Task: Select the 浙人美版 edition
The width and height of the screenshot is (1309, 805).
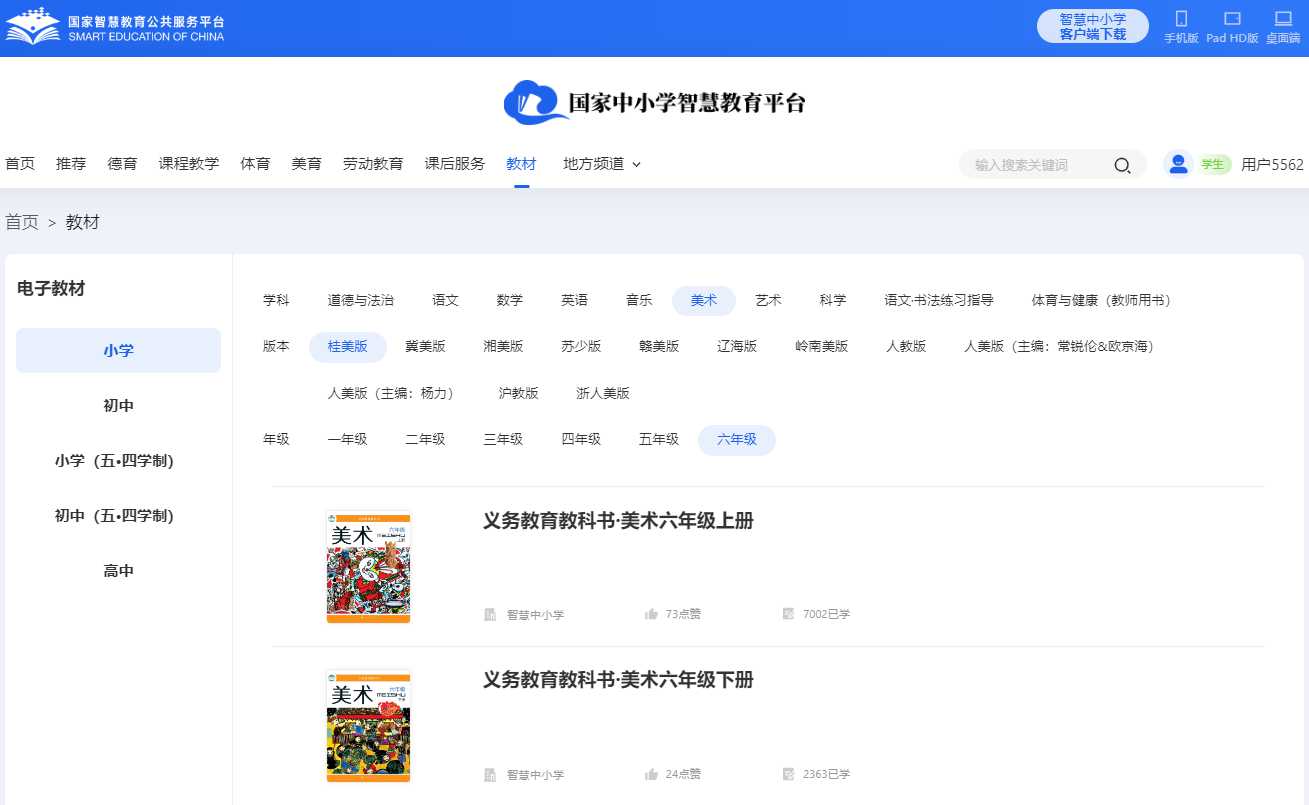Action: (x=603, y=393)
